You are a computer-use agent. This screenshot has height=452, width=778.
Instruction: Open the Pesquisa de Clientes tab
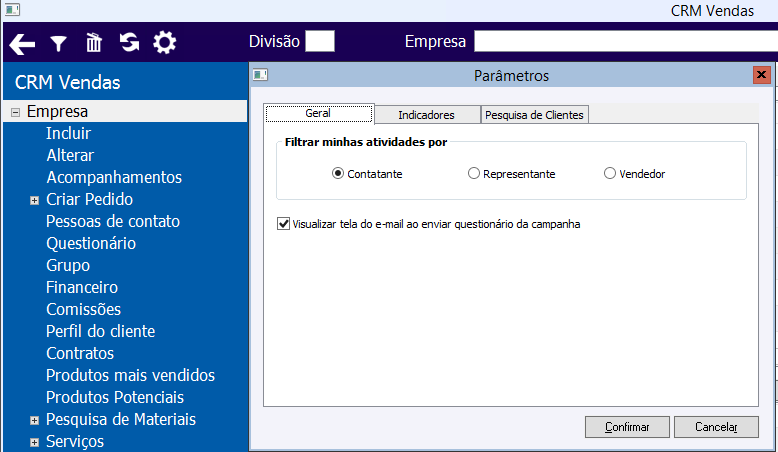535,115
